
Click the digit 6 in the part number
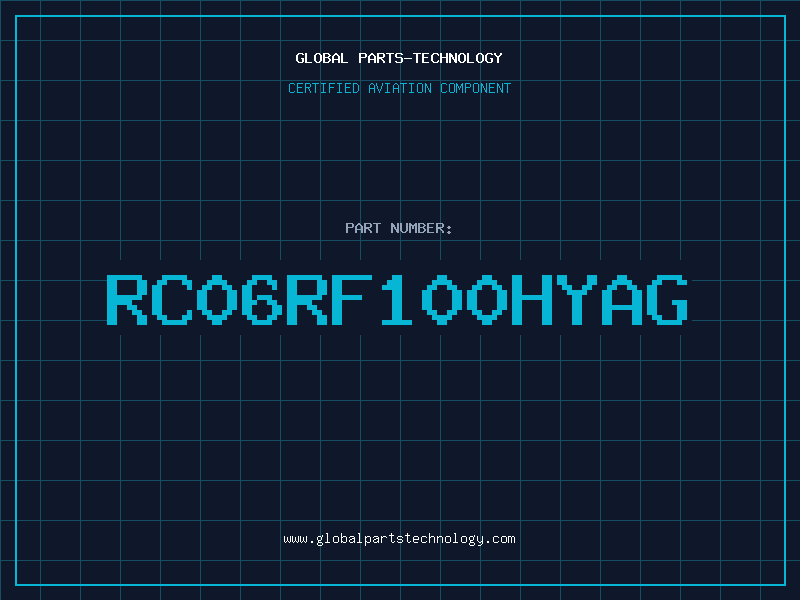tap(262, 300)
